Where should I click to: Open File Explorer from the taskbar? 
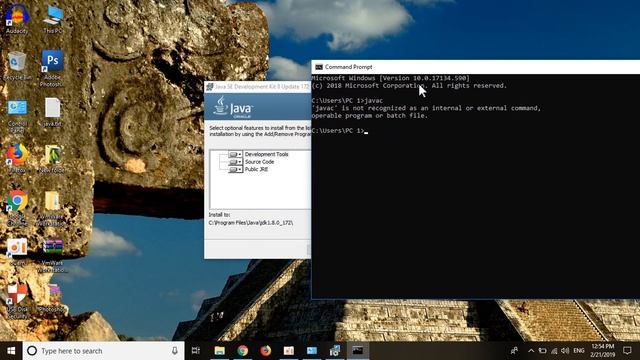220,351
